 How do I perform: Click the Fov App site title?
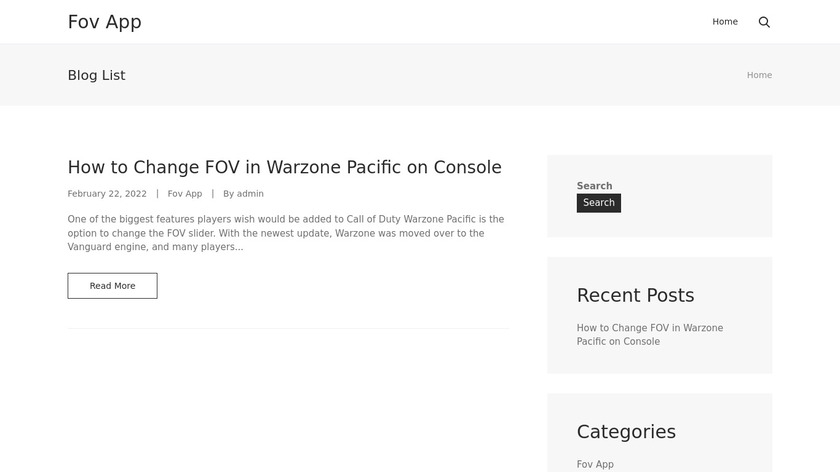tap(105, 22)
